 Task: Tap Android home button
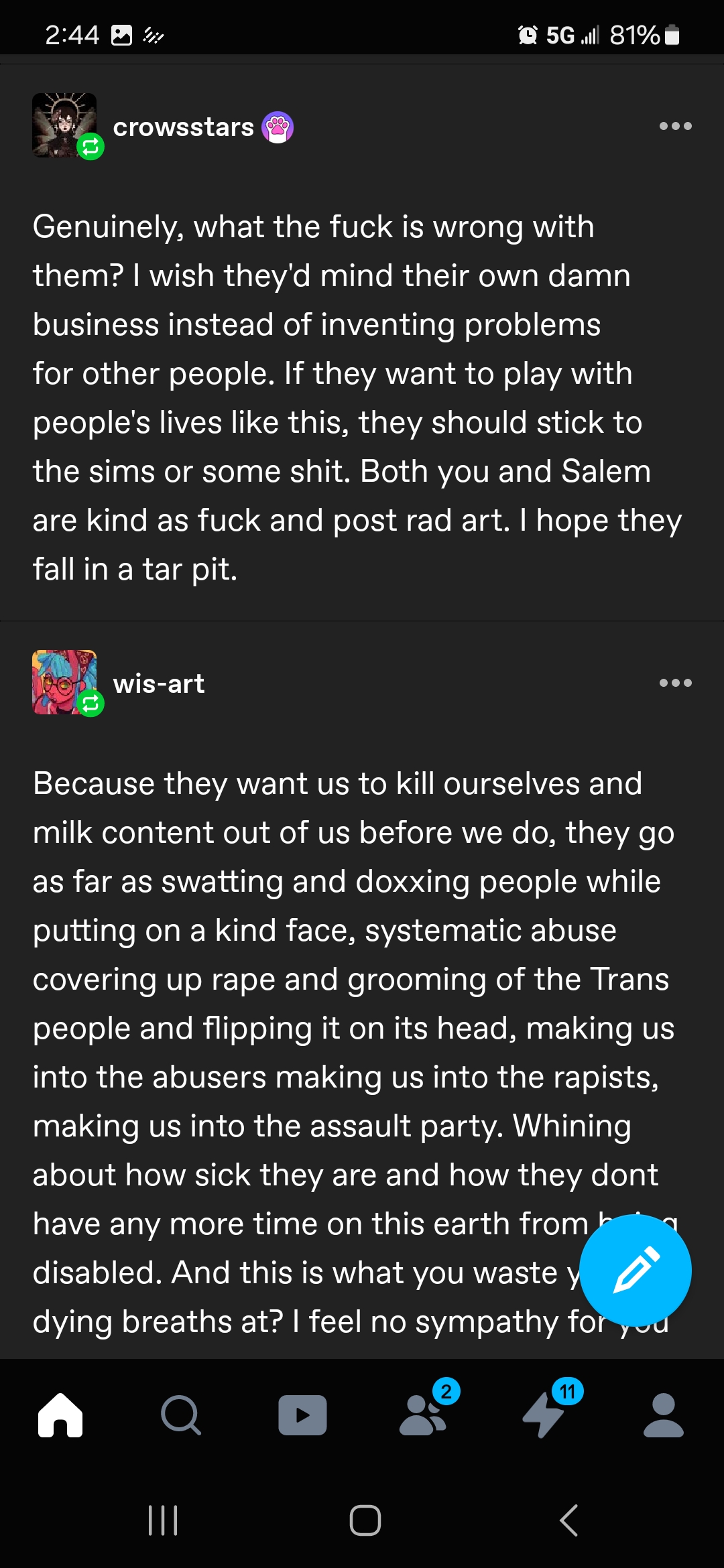click(365, 1520)
